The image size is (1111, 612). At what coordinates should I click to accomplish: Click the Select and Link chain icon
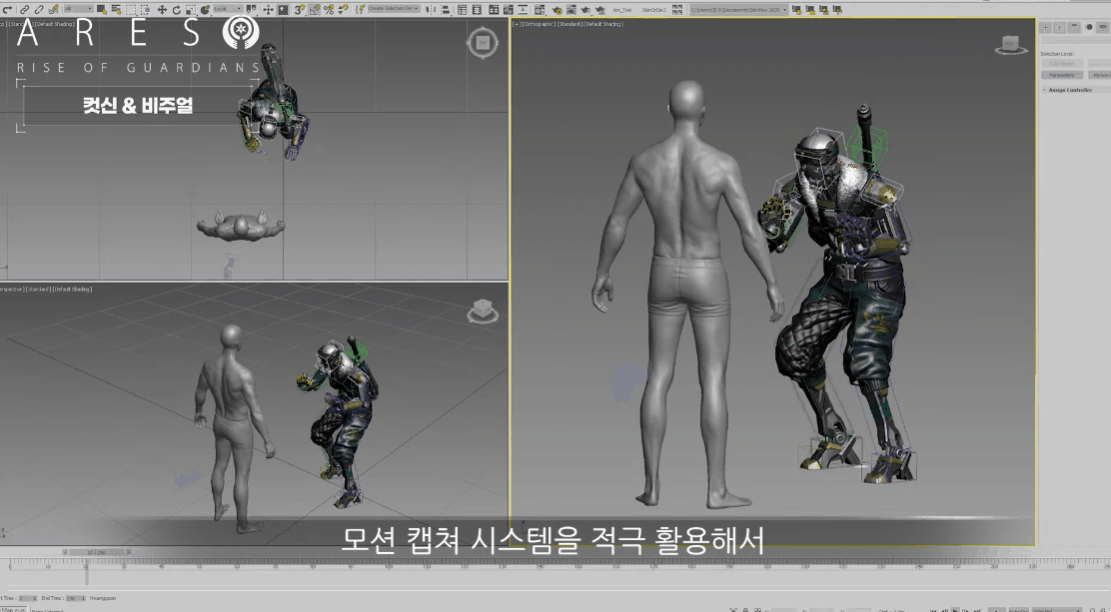25,9
